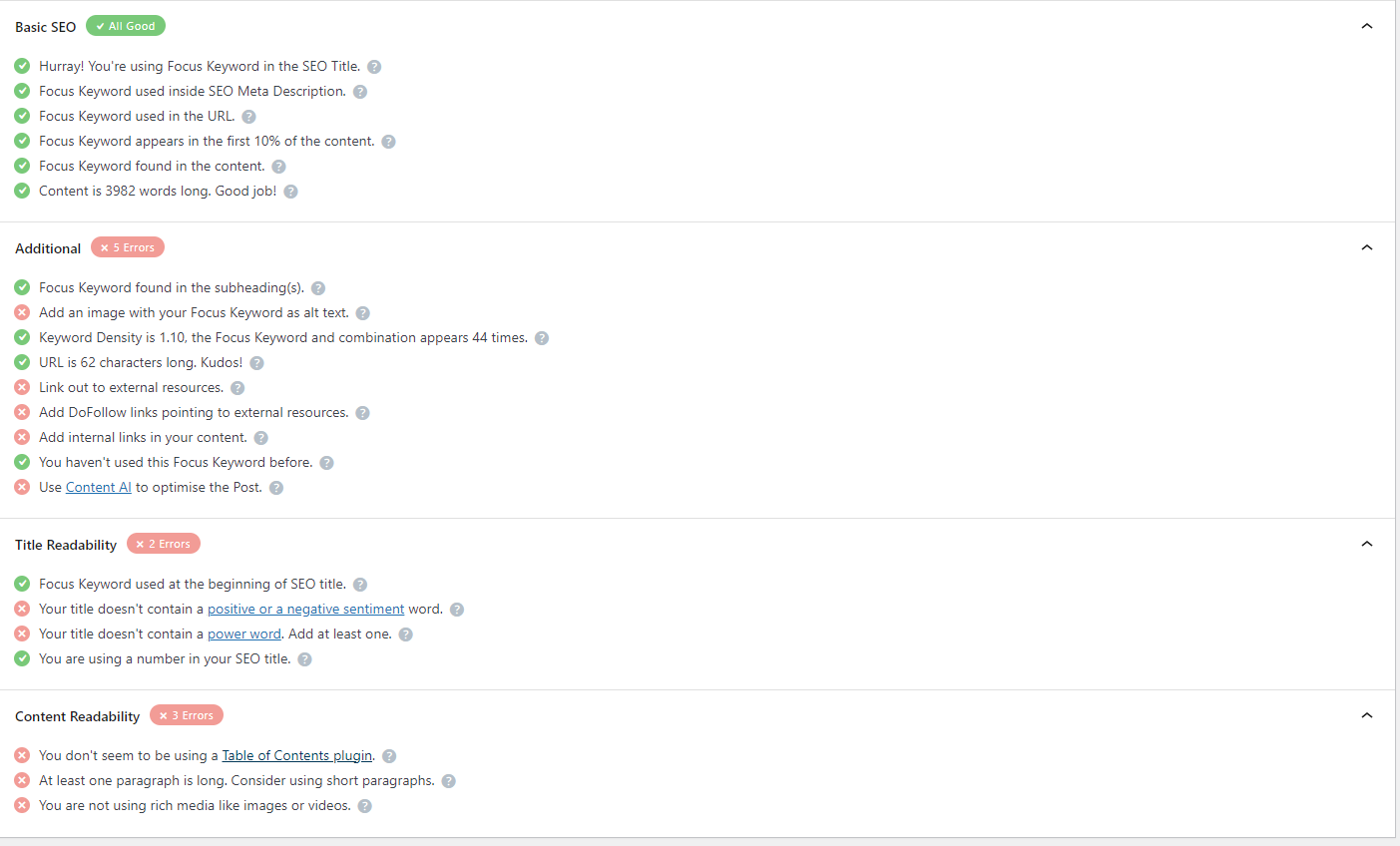The width and height of the screenshot is (1400, 846).
Task: Open help icon beside SEO Title check
Action: pyautogui.click(x=374, y=67)
